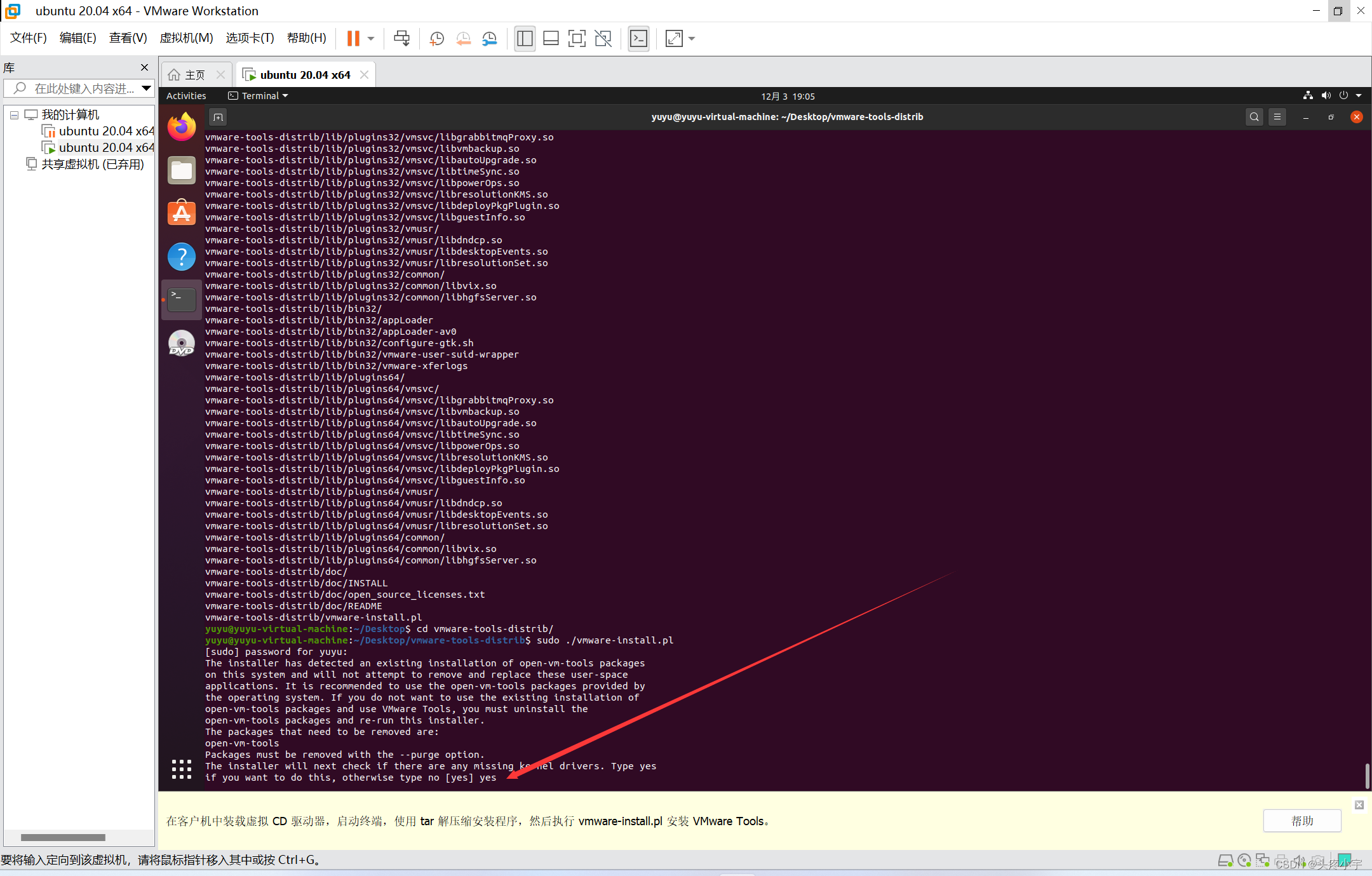
Task: Click the printer status icon
Action: (1281, 861)
